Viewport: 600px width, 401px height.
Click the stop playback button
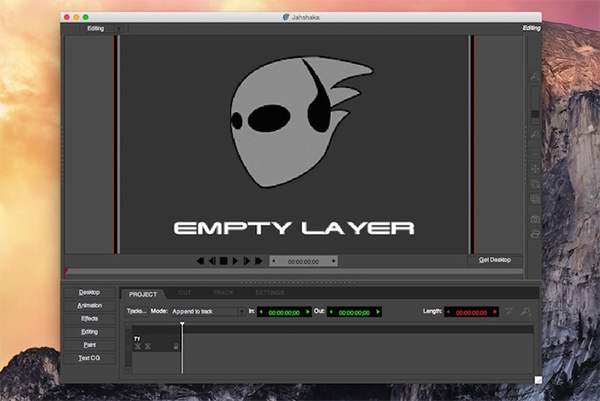(224, 261)
